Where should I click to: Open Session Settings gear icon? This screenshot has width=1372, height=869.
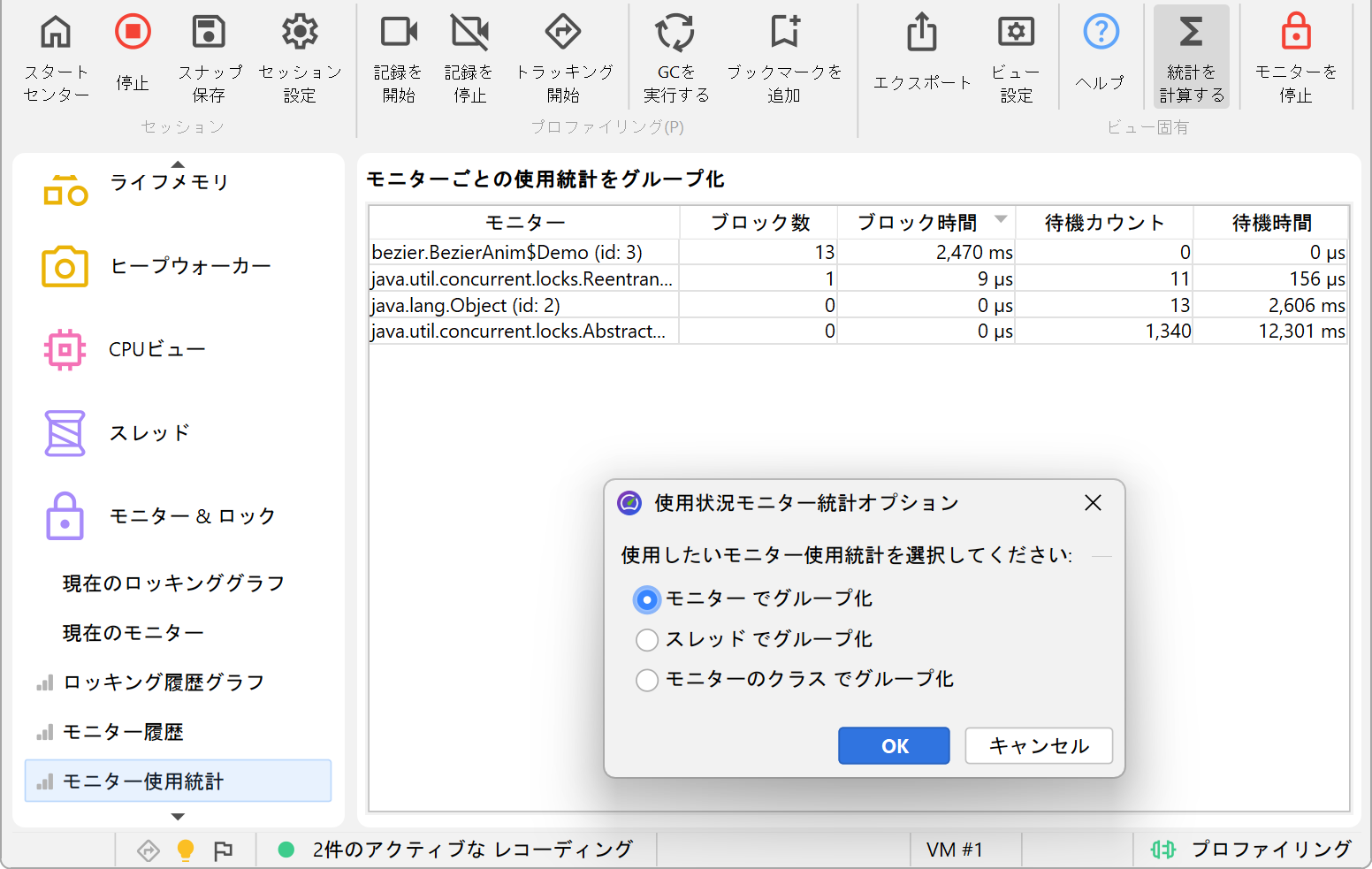click(x=300, y=33)
